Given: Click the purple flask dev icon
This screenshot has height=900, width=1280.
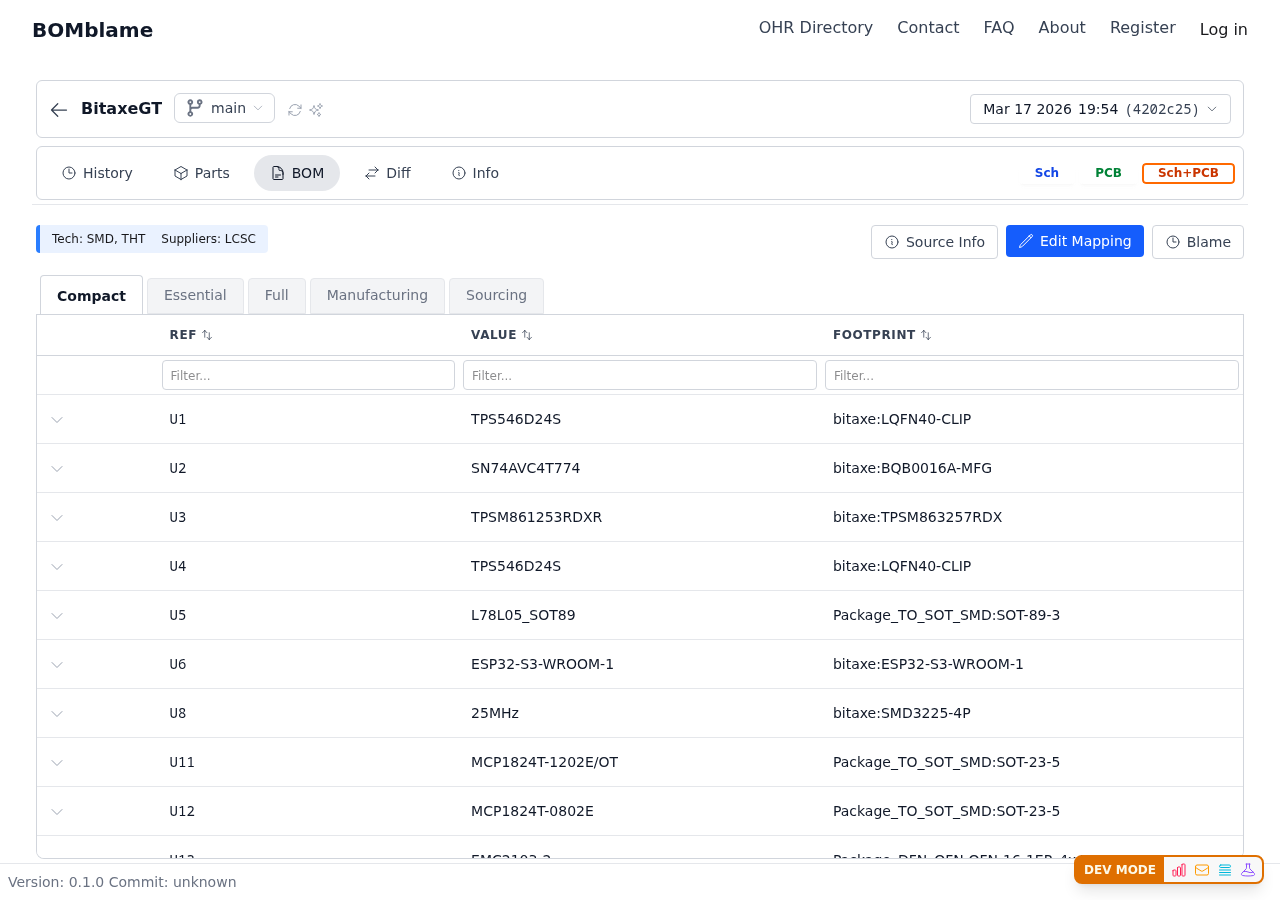Looking at the screenshot, I should pyautogui.click(x=1248, y=870).
